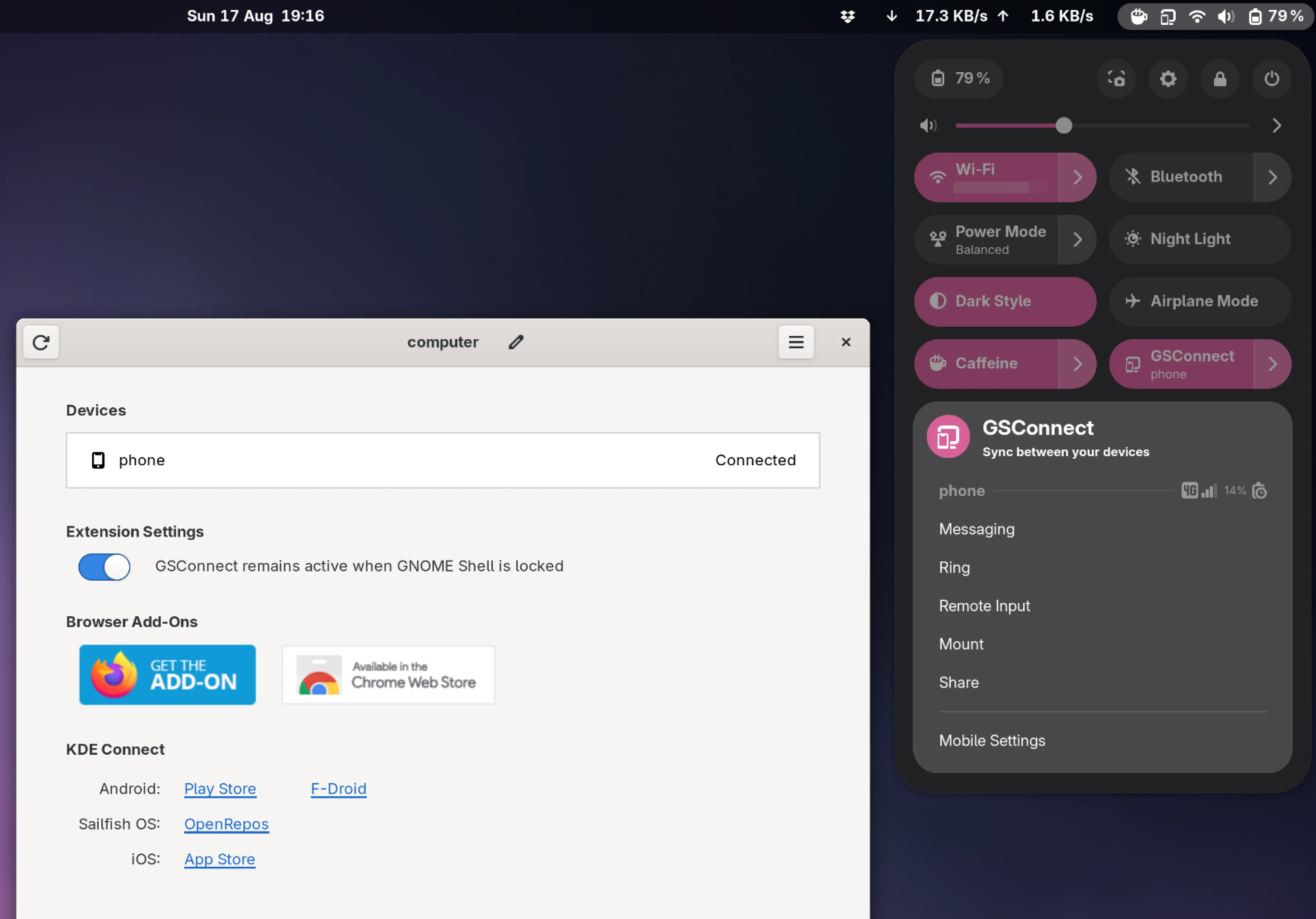
Task: Expand sound output options arrow
Action: point(1277,126)
